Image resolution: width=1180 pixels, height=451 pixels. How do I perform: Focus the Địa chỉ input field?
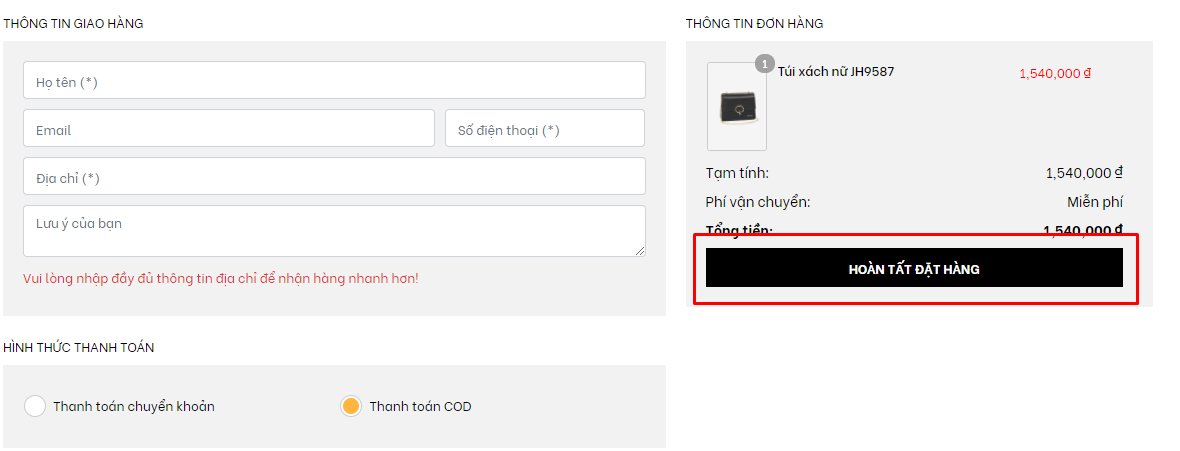(334, 176)
